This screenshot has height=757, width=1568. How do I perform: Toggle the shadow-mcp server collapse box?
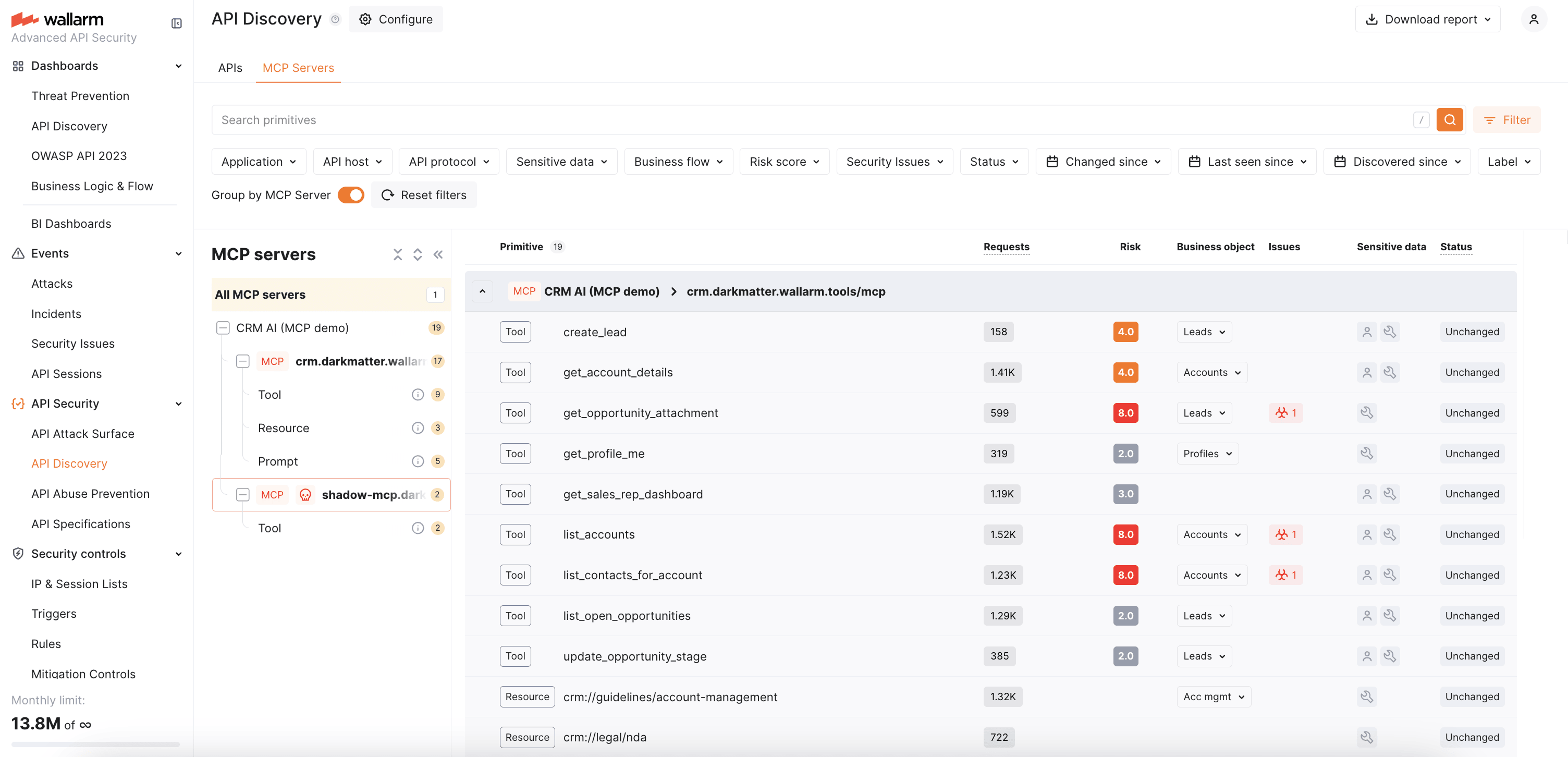pos(243,495)
